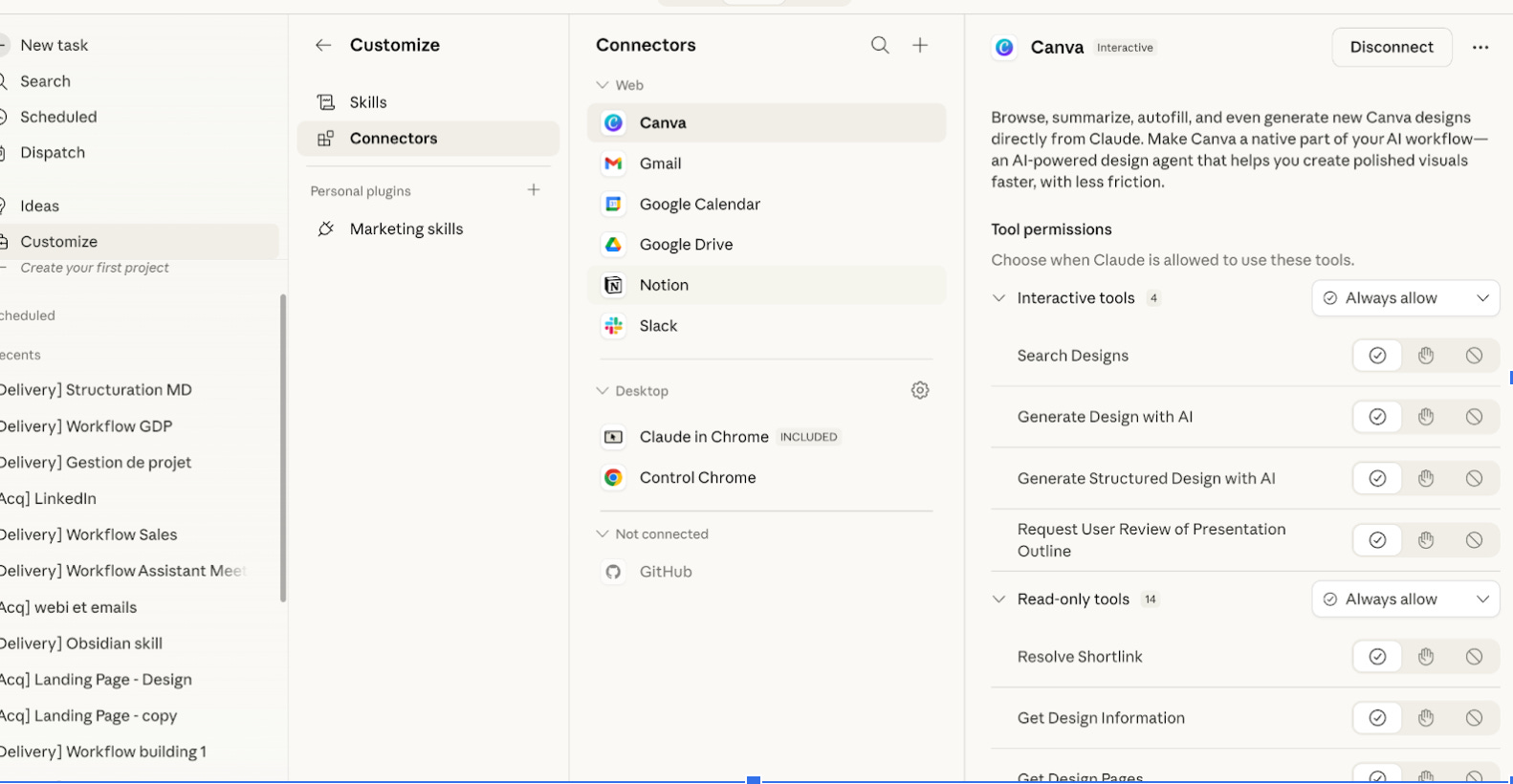The height and width of the screenshot is (784, 1513).
Task: Open recent task Landing Page - Design
Action: point(96,680)
